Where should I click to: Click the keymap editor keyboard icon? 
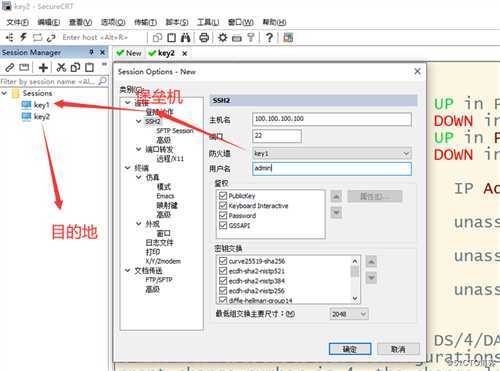click(237, 38)
